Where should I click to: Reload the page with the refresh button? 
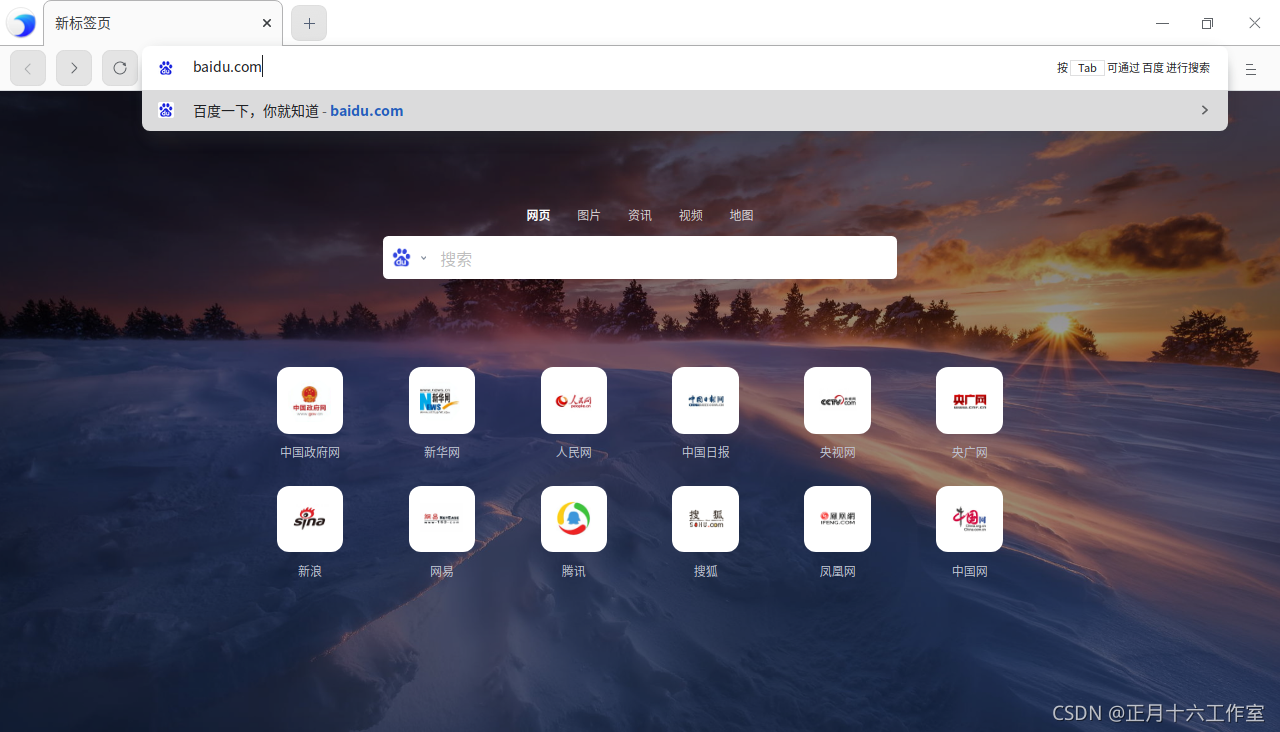click(120, 68)
